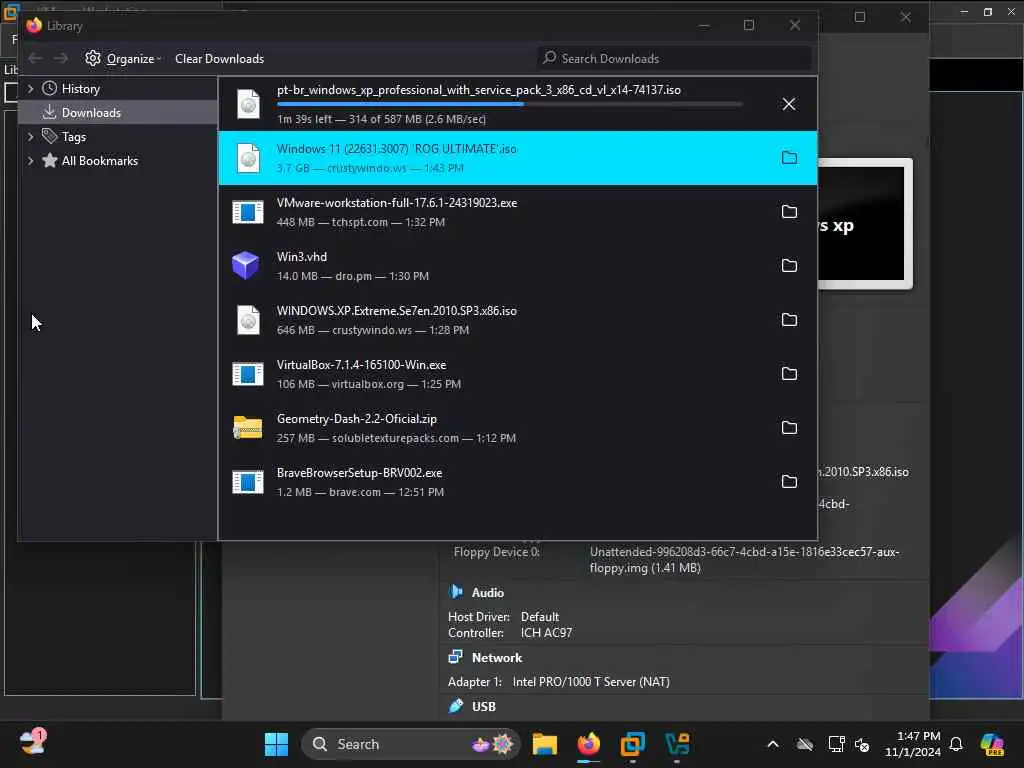Click the xp VM preview thumbnail in VirtualBox
The height and width of the screenshot is (768, 1024).
tap(863, 224)
